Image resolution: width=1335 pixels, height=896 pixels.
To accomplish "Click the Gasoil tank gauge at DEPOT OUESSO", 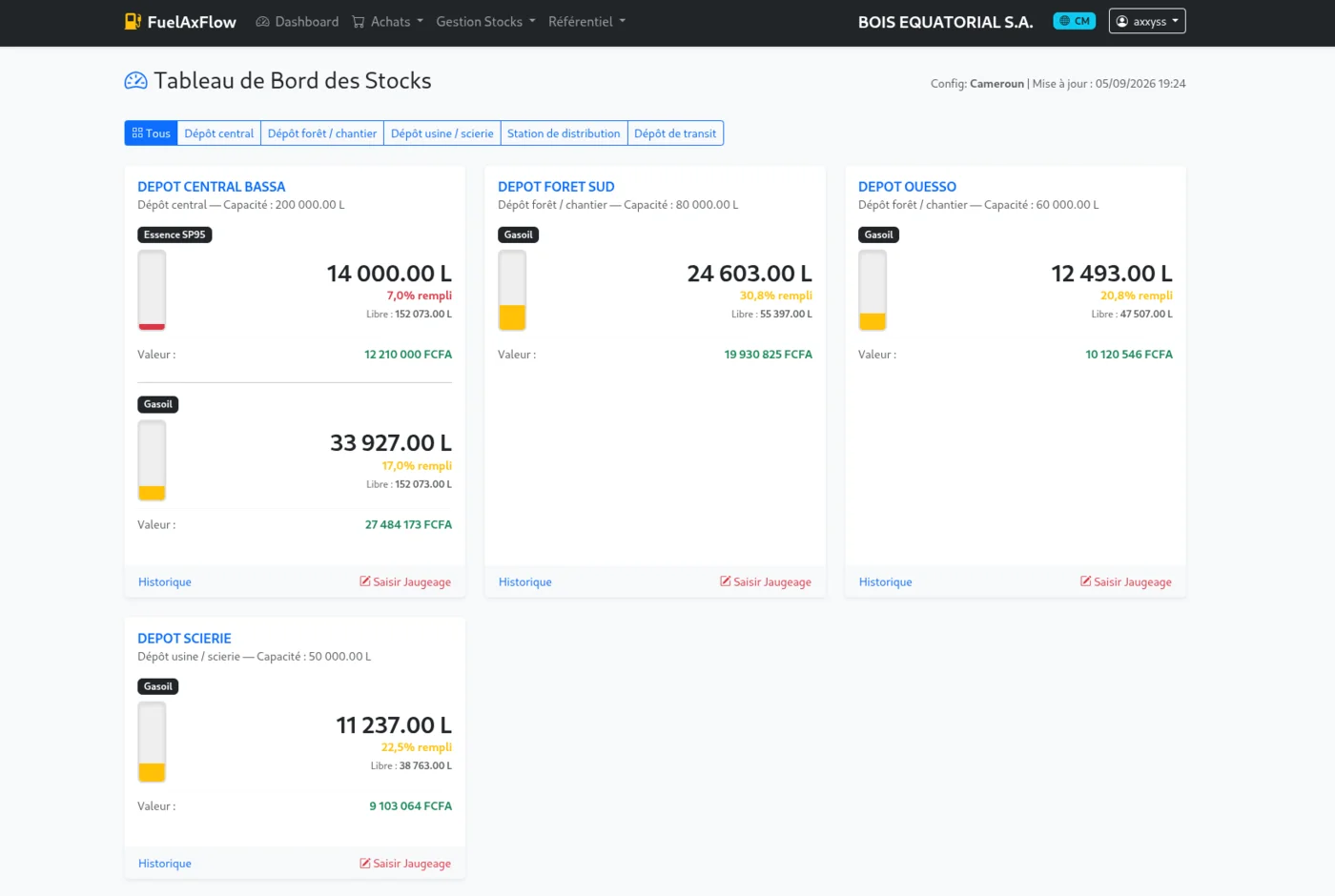I will pyautogui.click(x=873, y=290).
